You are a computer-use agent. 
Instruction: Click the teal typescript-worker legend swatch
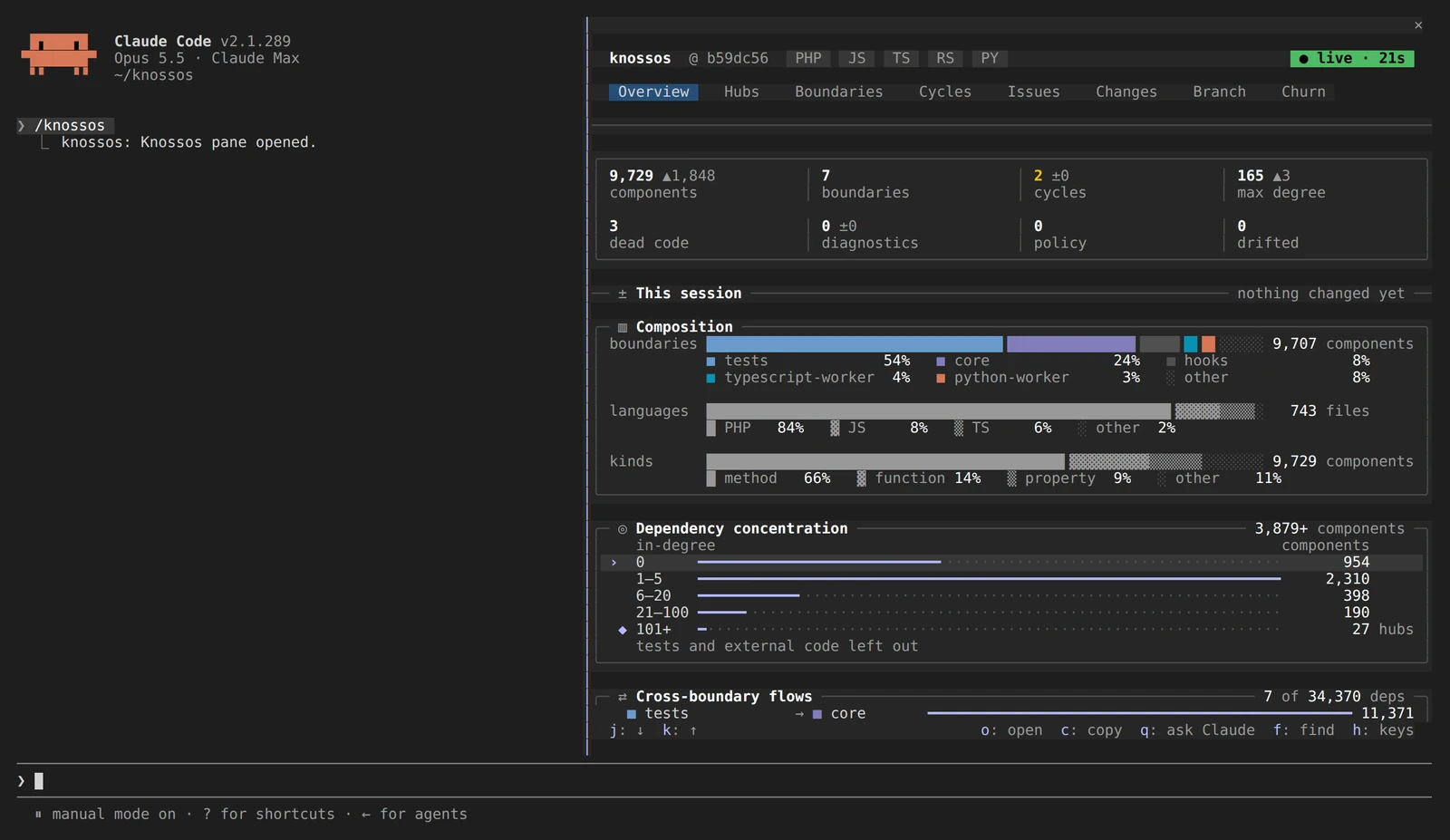pyautogui.click(x=711, y=378)
